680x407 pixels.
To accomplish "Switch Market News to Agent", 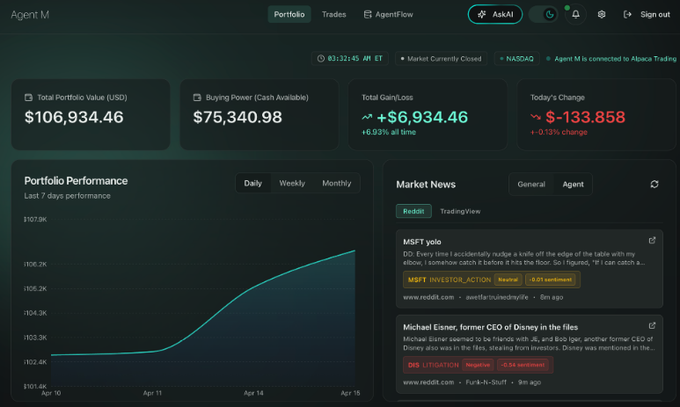I will (x=573, y=184).
